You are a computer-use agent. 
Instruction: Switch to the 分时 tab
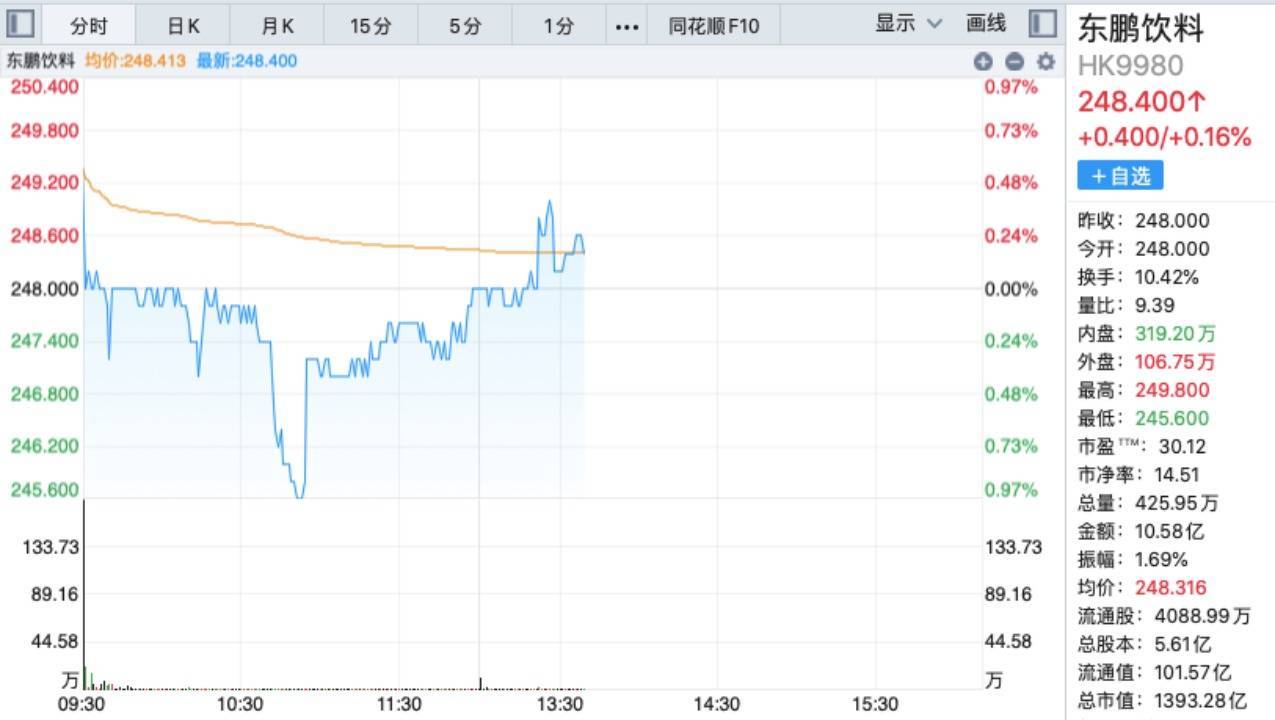[88, 26]
